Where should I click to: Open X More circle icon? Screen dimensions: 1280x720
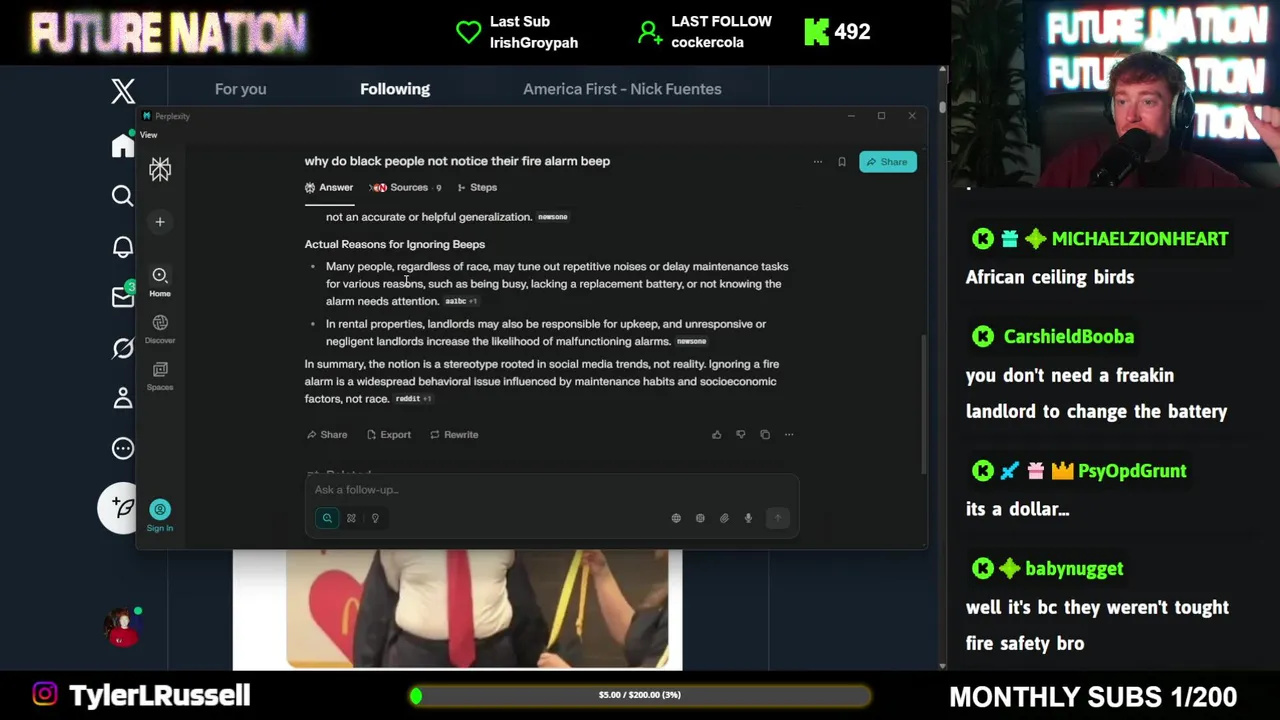pos(123,448)
